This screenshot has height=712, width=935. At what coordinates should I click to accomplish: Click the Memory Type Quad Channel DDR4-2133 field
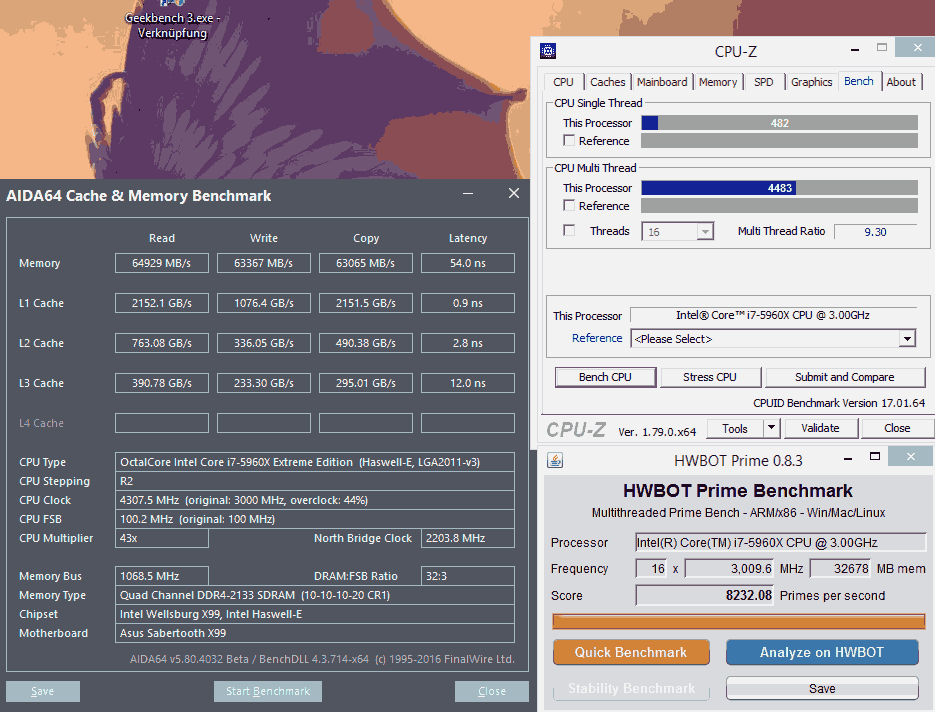click(x=315, y=595)
